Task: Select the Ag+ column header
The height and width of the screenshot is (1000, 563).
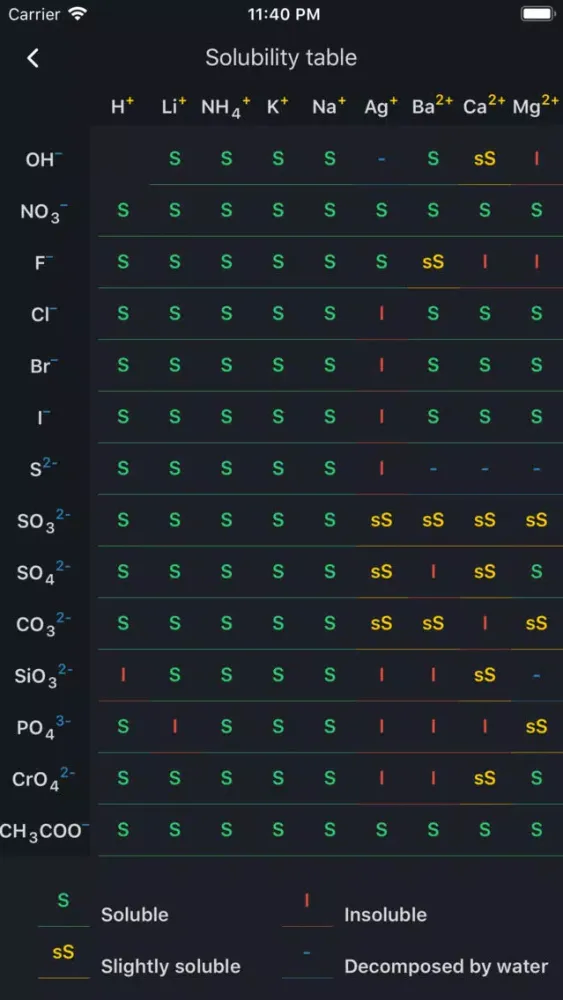Action: coord(381,107)
